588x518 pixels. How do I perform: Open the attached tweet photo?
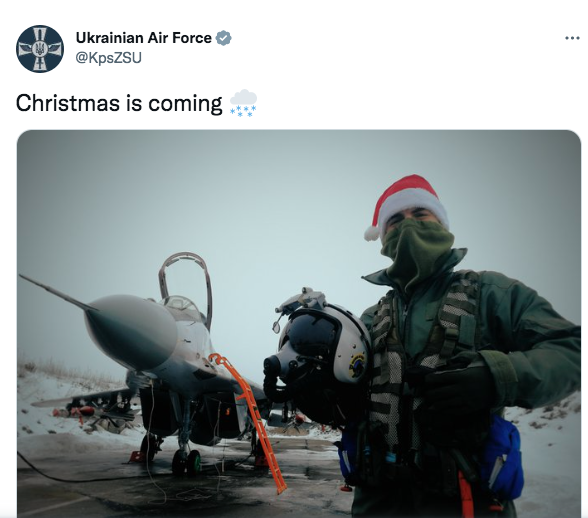coord(299,324)
